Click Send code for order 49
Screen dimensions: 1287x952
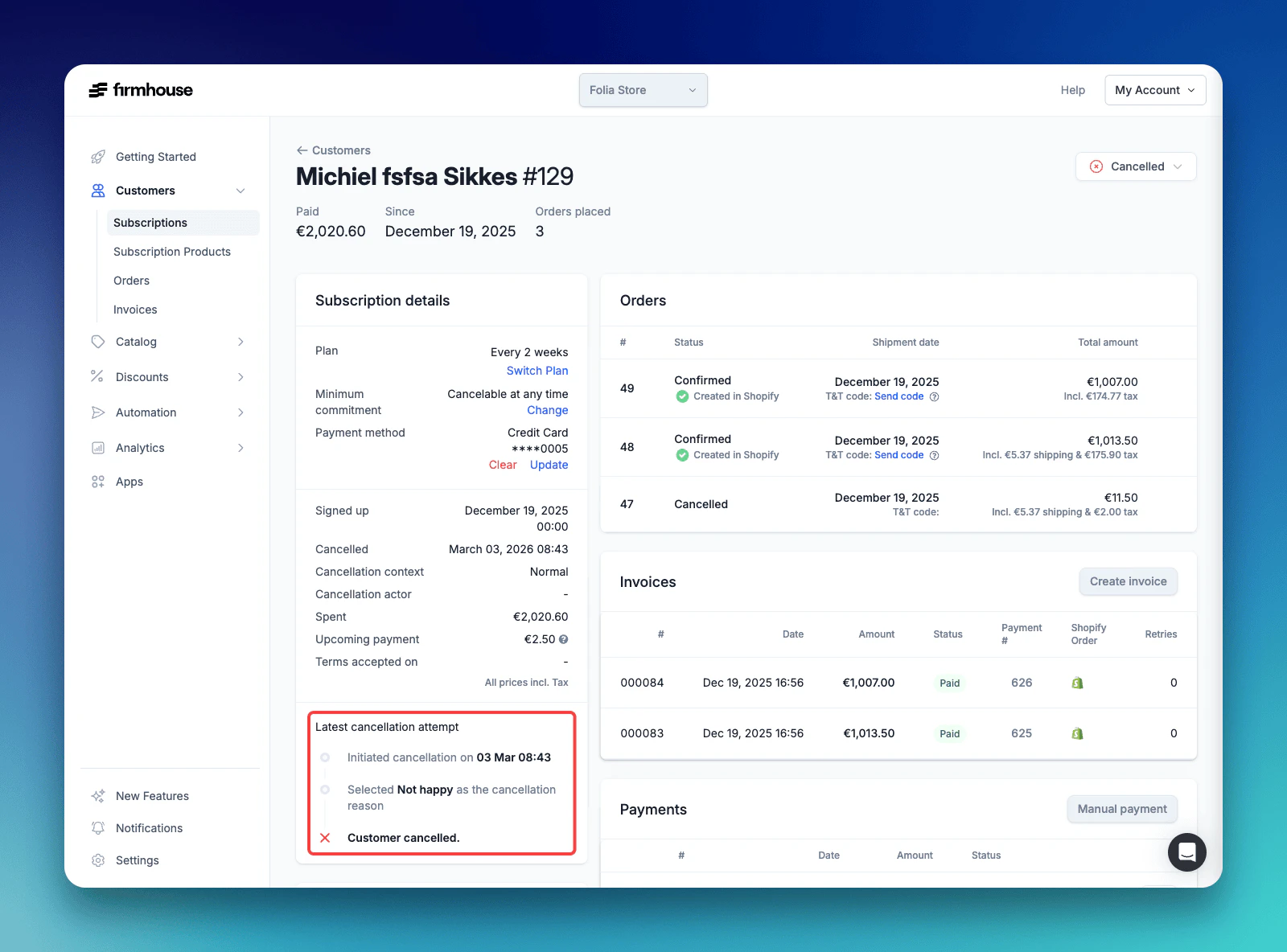[x=899, y=396]
